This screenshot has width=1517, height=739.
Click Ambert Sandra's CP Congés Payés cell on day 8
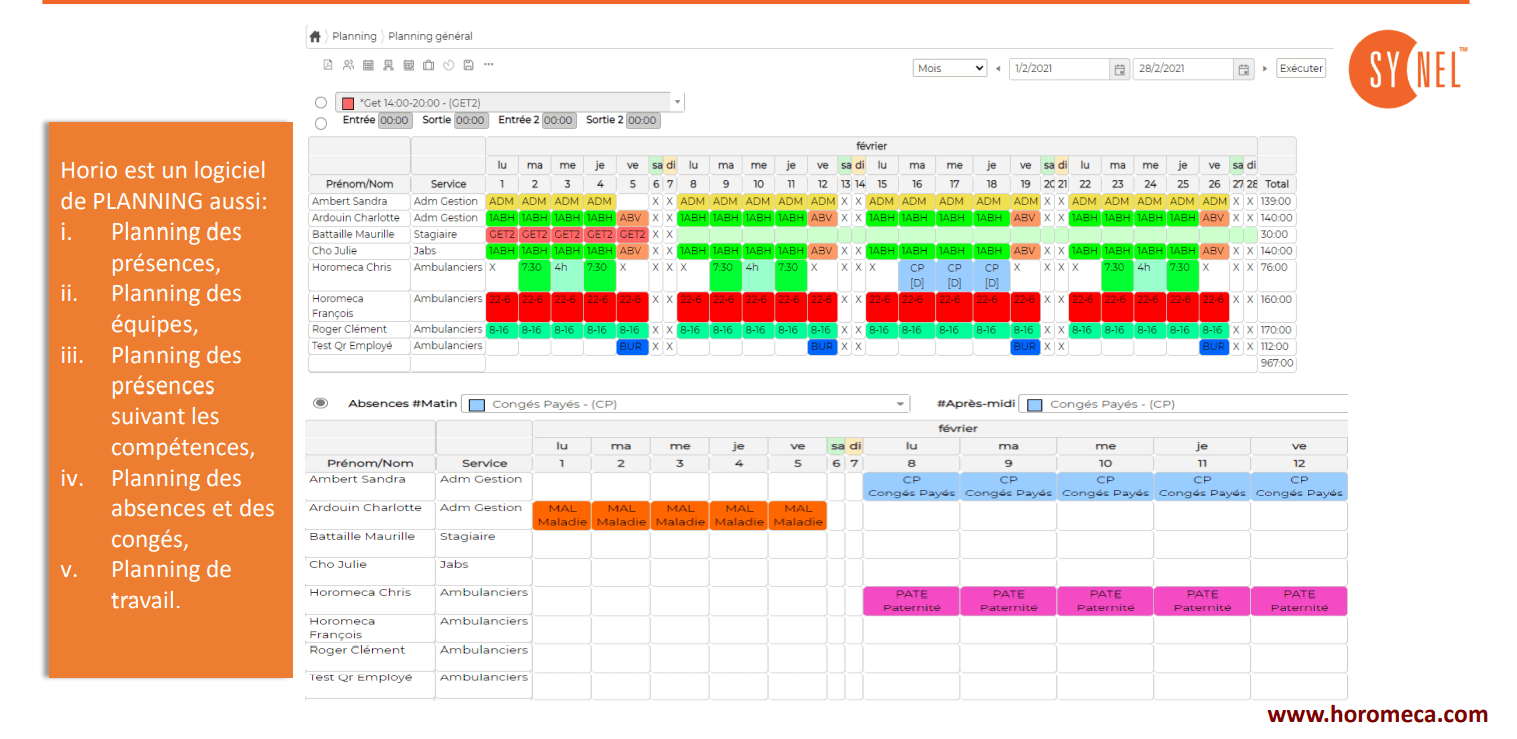[911, 486]
